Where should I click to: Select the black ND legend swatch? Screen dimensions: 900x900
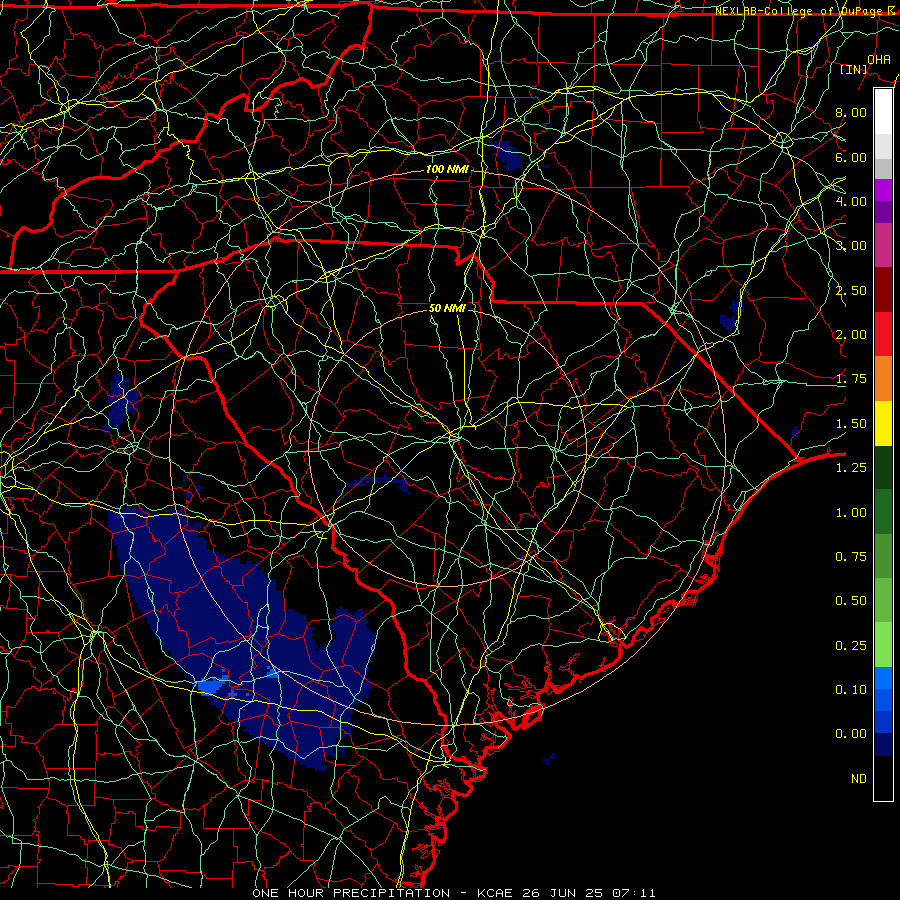click(883, 778)
